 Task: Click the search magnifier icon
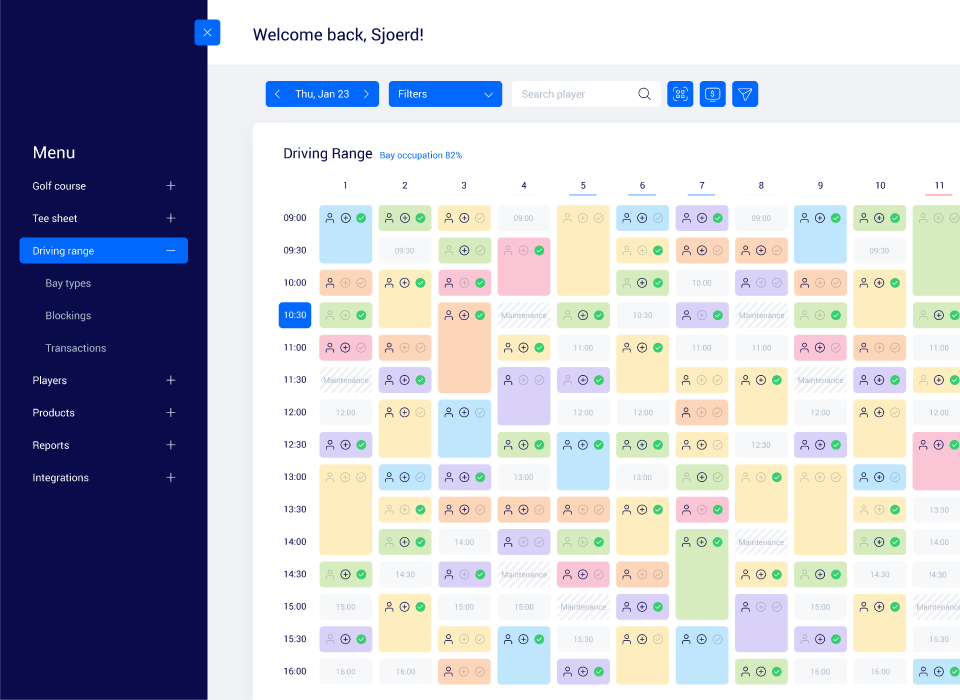(645, 94)
